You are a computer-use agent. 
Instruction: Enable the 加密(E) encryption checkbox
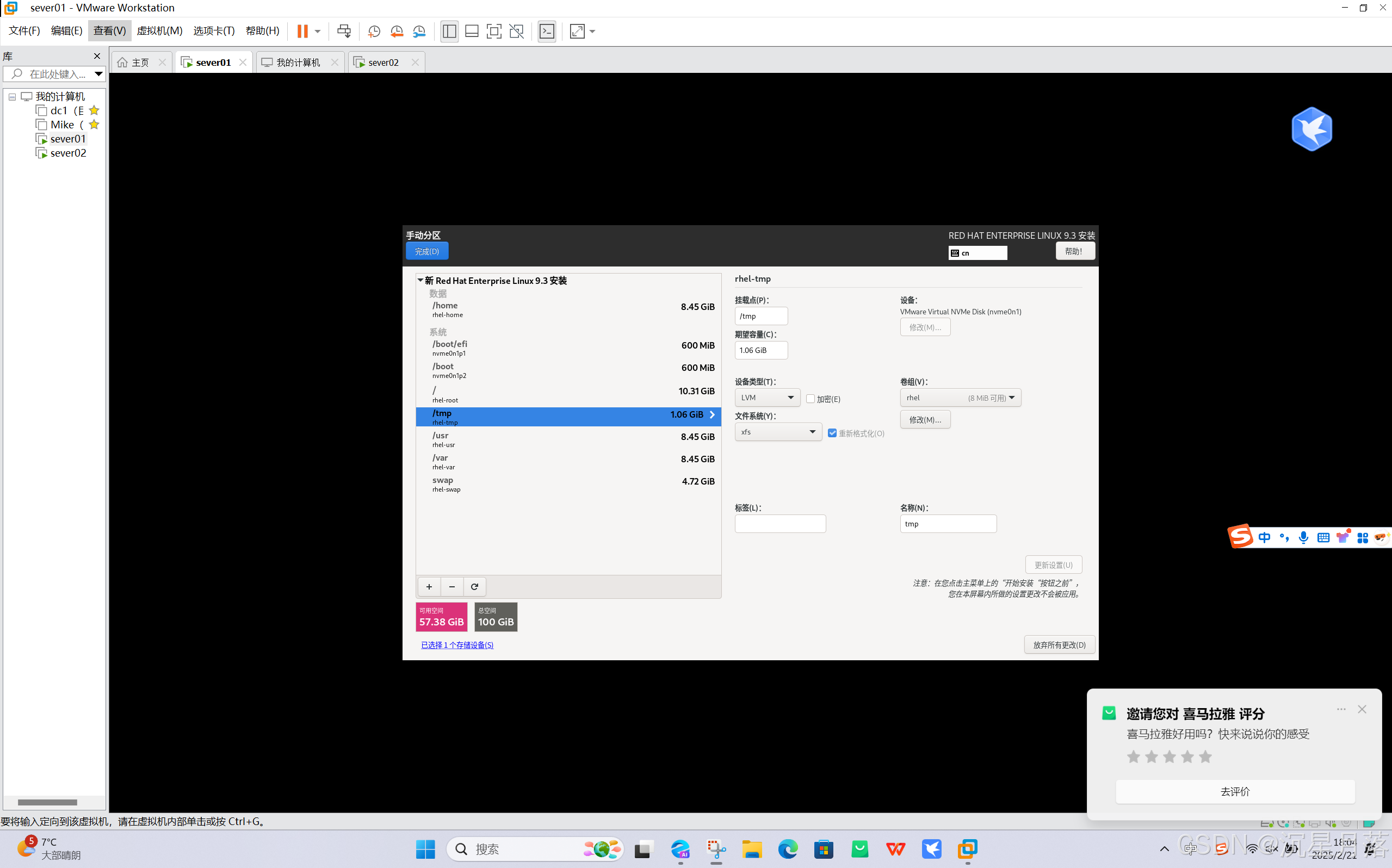click(x=811, y=399)
